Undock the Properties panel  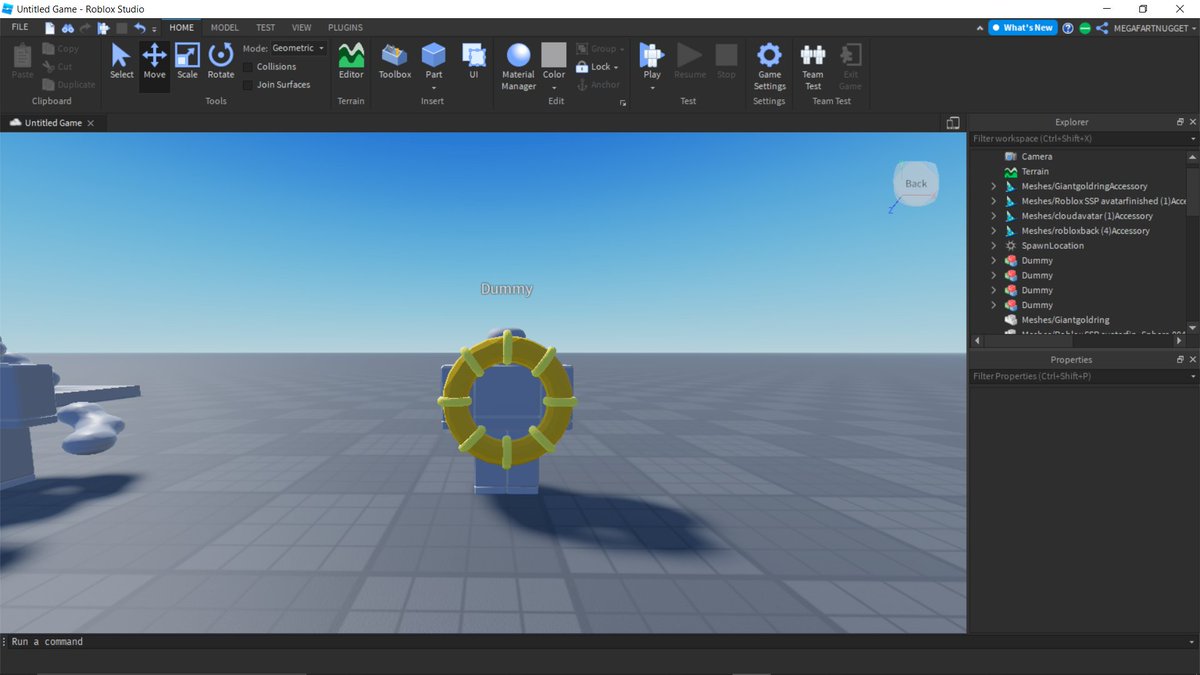coord(1179,359)
